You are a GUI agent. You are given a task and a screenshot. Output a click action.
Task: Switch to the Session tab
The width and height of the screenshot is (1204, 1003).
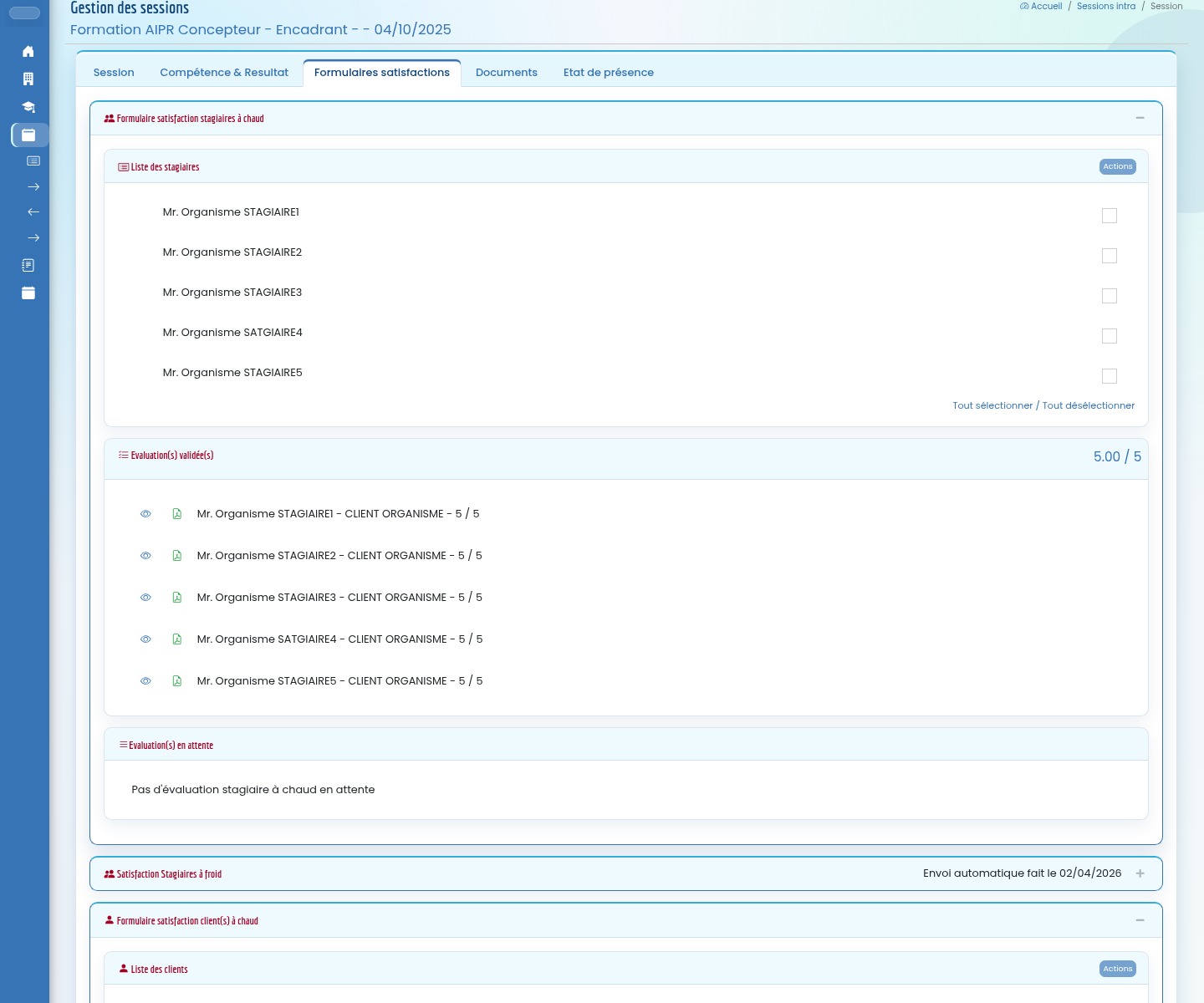(x=114, y=73)
